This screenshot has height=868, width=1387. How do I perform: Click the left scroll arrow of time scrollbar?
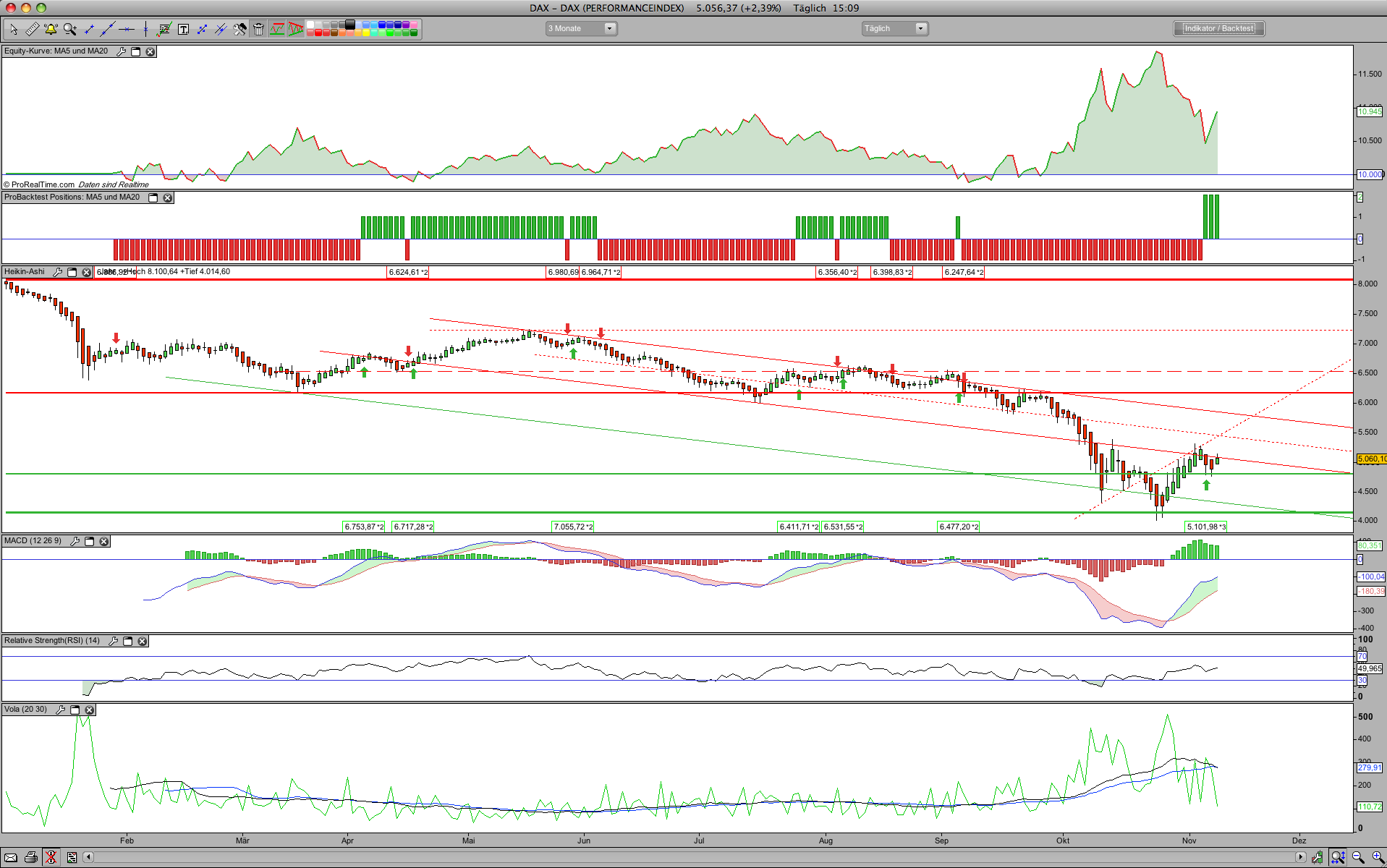tap(89, 857)
